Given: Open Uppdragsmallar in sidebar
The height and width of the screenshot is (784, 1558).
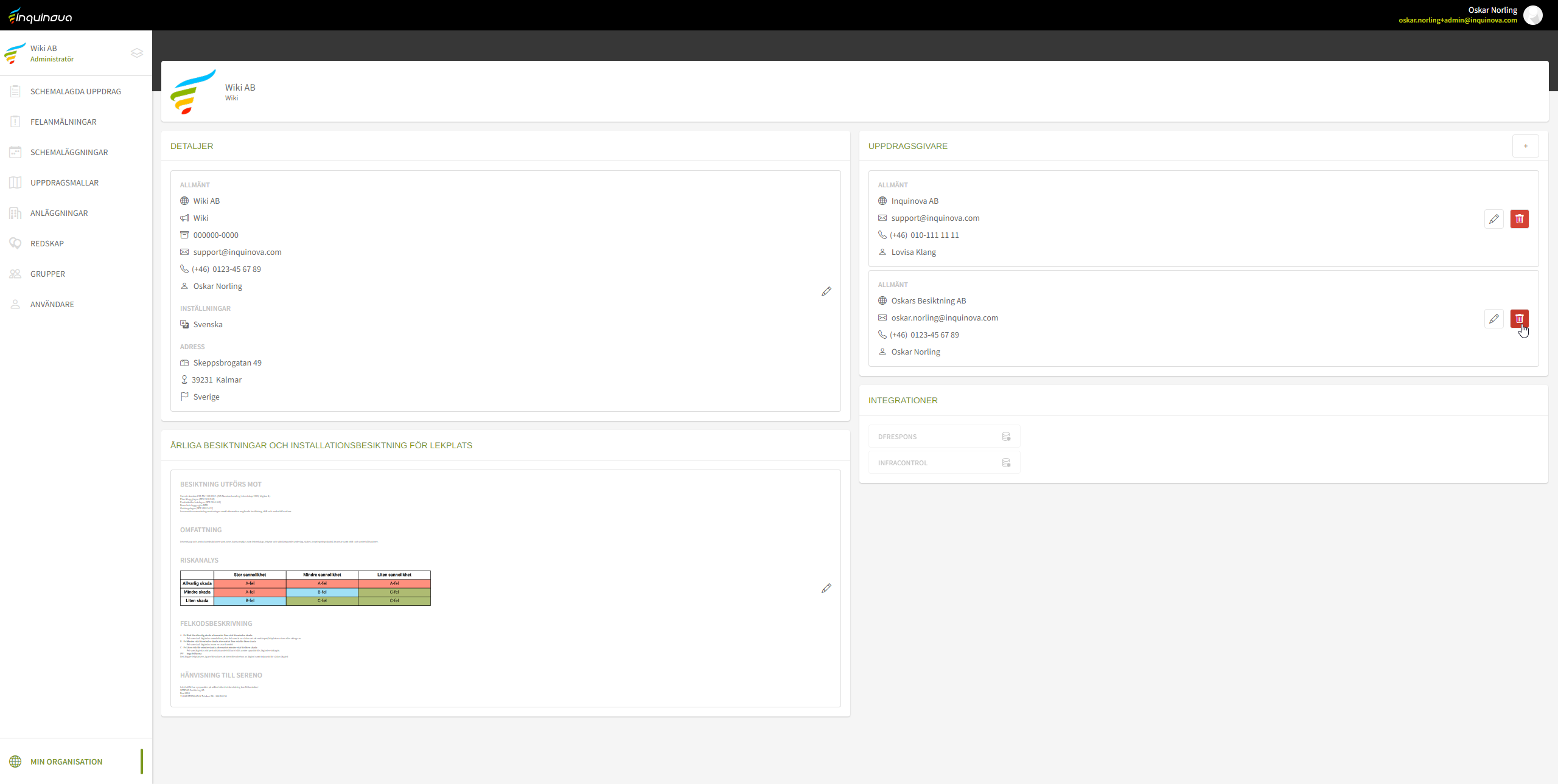Looking at the screenshot, I should 65,182.
